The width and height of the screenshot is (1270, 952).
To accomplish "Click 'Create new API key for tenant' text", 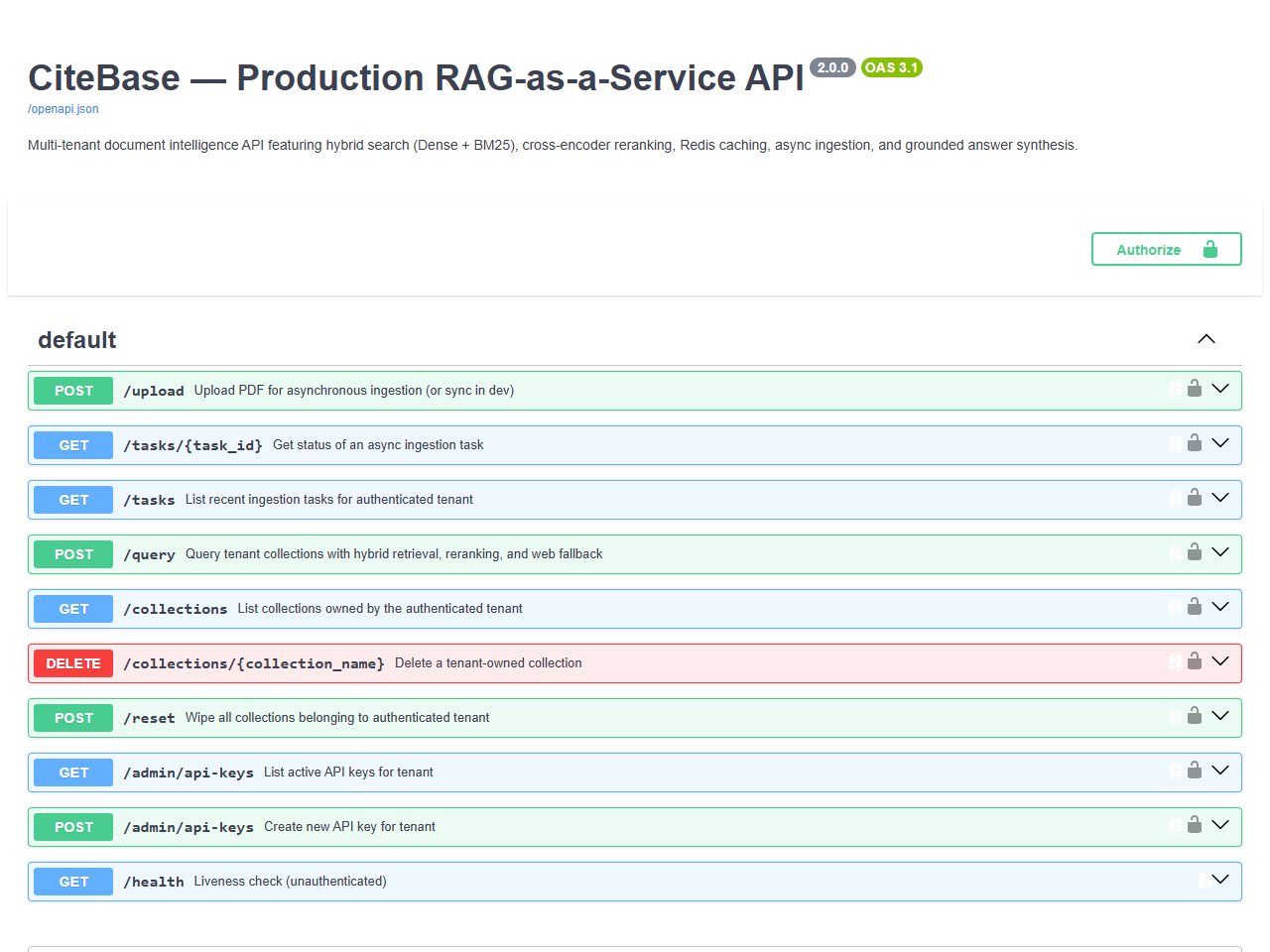I will pos(349,827).
